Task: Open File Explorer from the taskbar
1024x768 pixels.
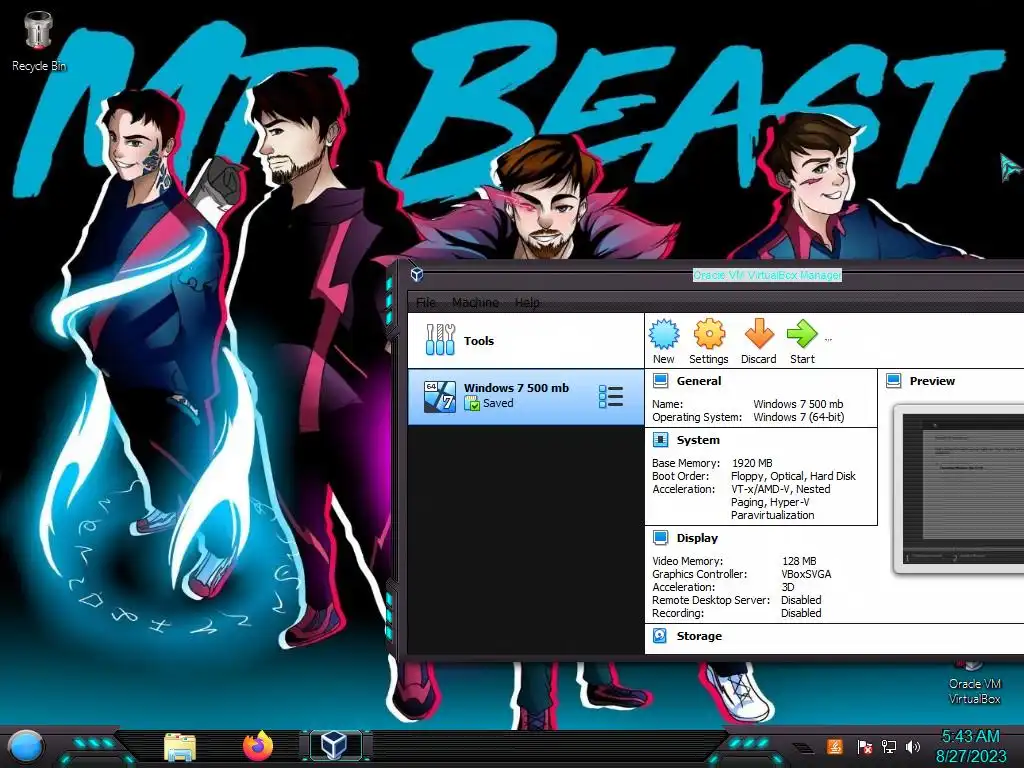Action: coord(180,747)
